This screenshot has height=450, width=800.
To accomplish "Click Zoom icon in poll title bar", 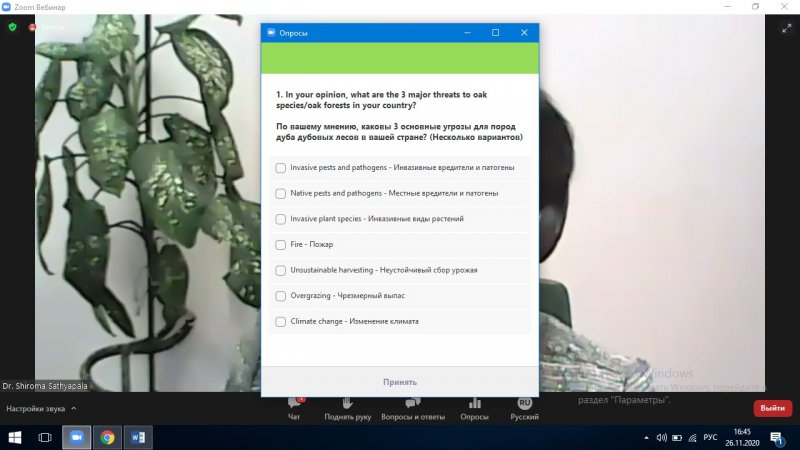I will [x=271, y=33].
